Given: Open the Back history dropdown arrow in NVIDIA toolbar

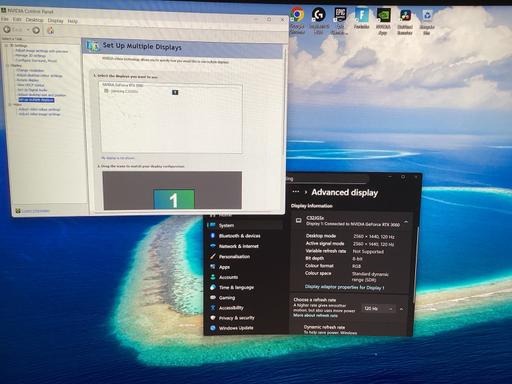Looking at the screenshot, I should point(28,30).
